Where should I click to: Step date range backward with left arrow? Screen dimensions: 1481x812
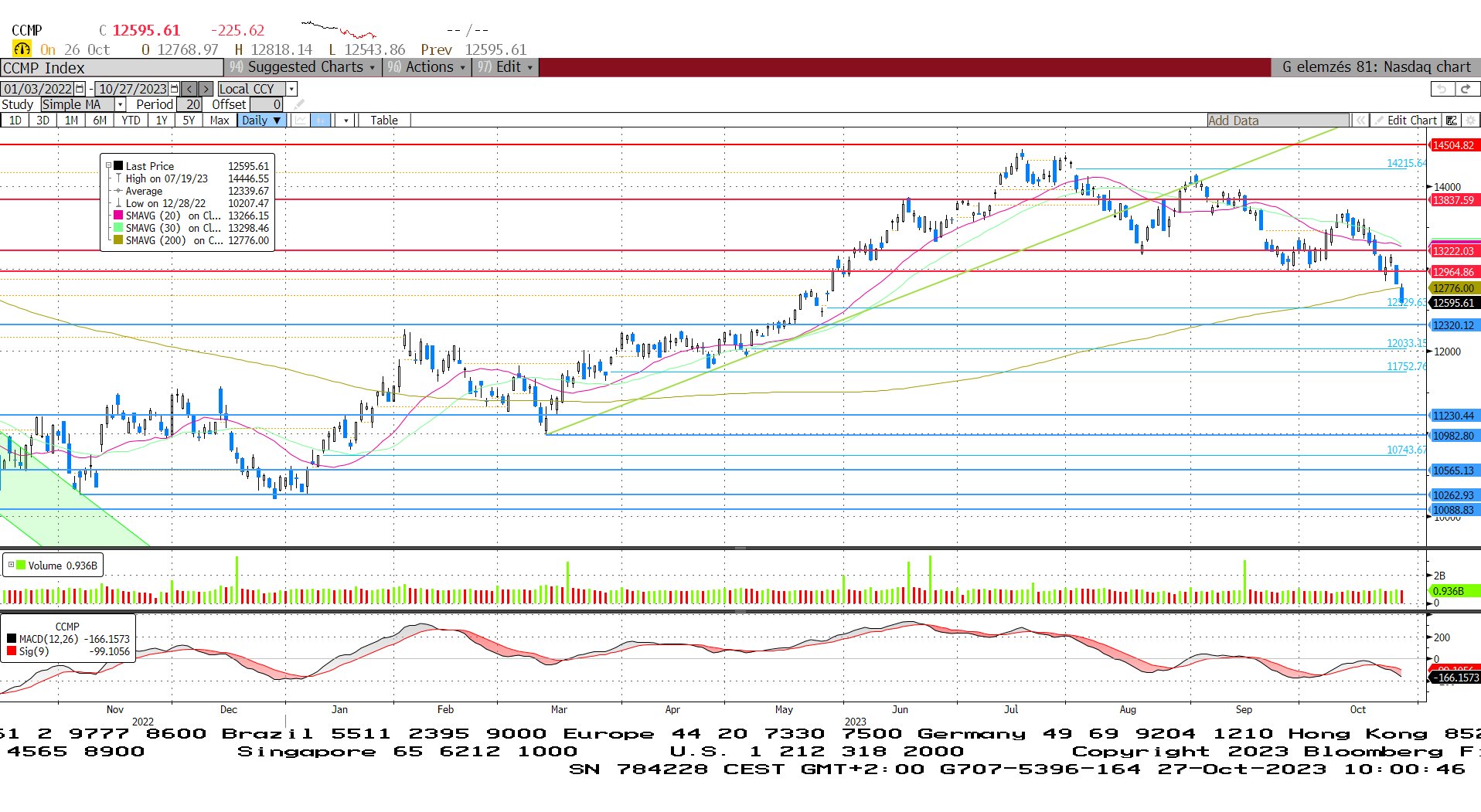189,89
